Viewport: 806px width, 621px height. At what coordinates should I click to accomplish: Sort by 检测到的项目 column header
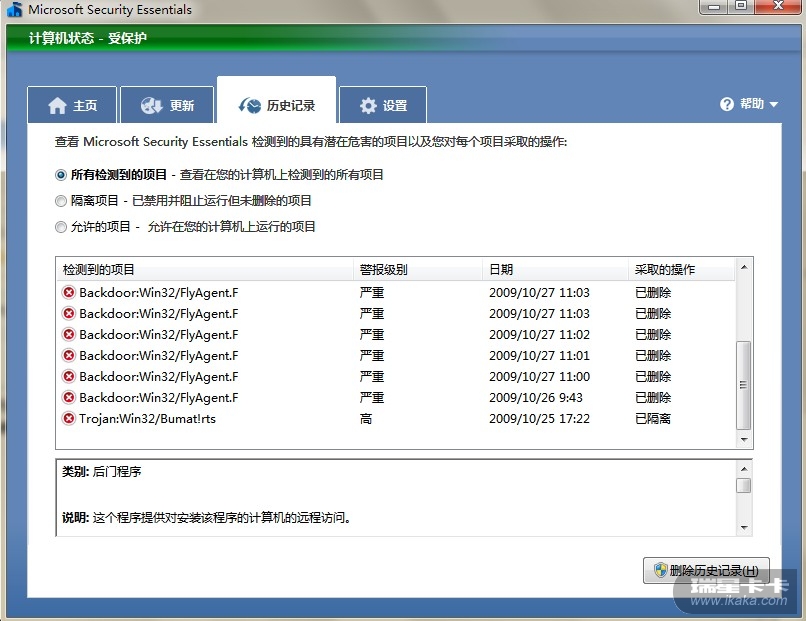[x=205, y=269]
